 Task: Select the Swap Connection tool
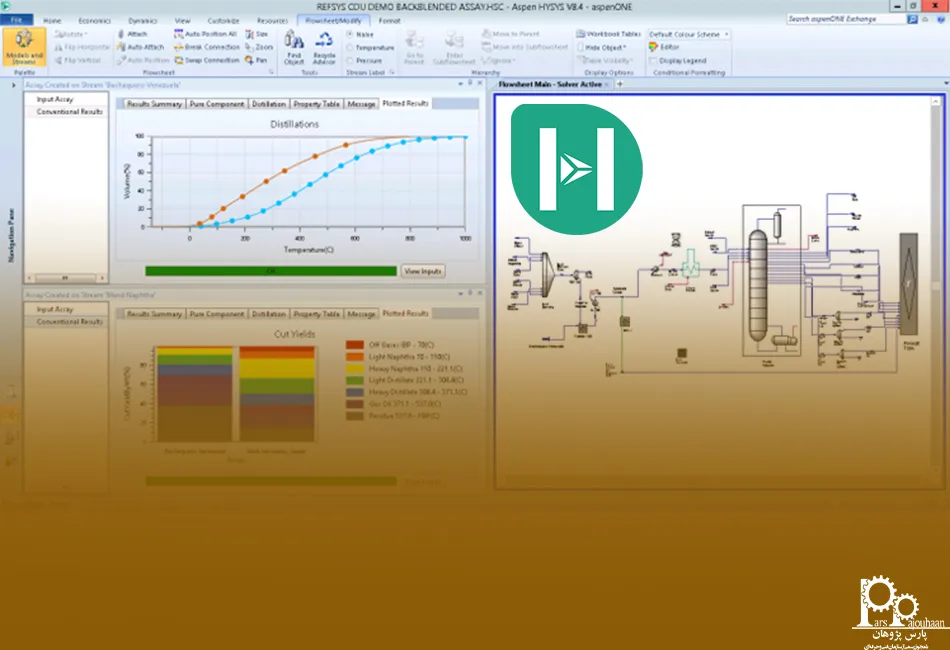pos(207,60)
